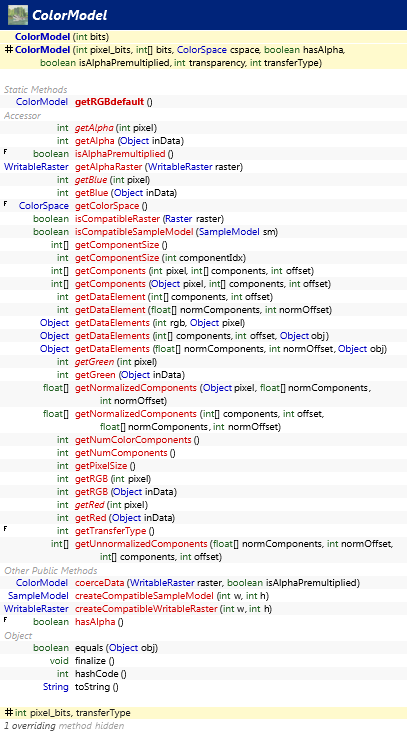Click the F final marker beside hasAlpha
The image size is (407, 732).
[6, 620]
